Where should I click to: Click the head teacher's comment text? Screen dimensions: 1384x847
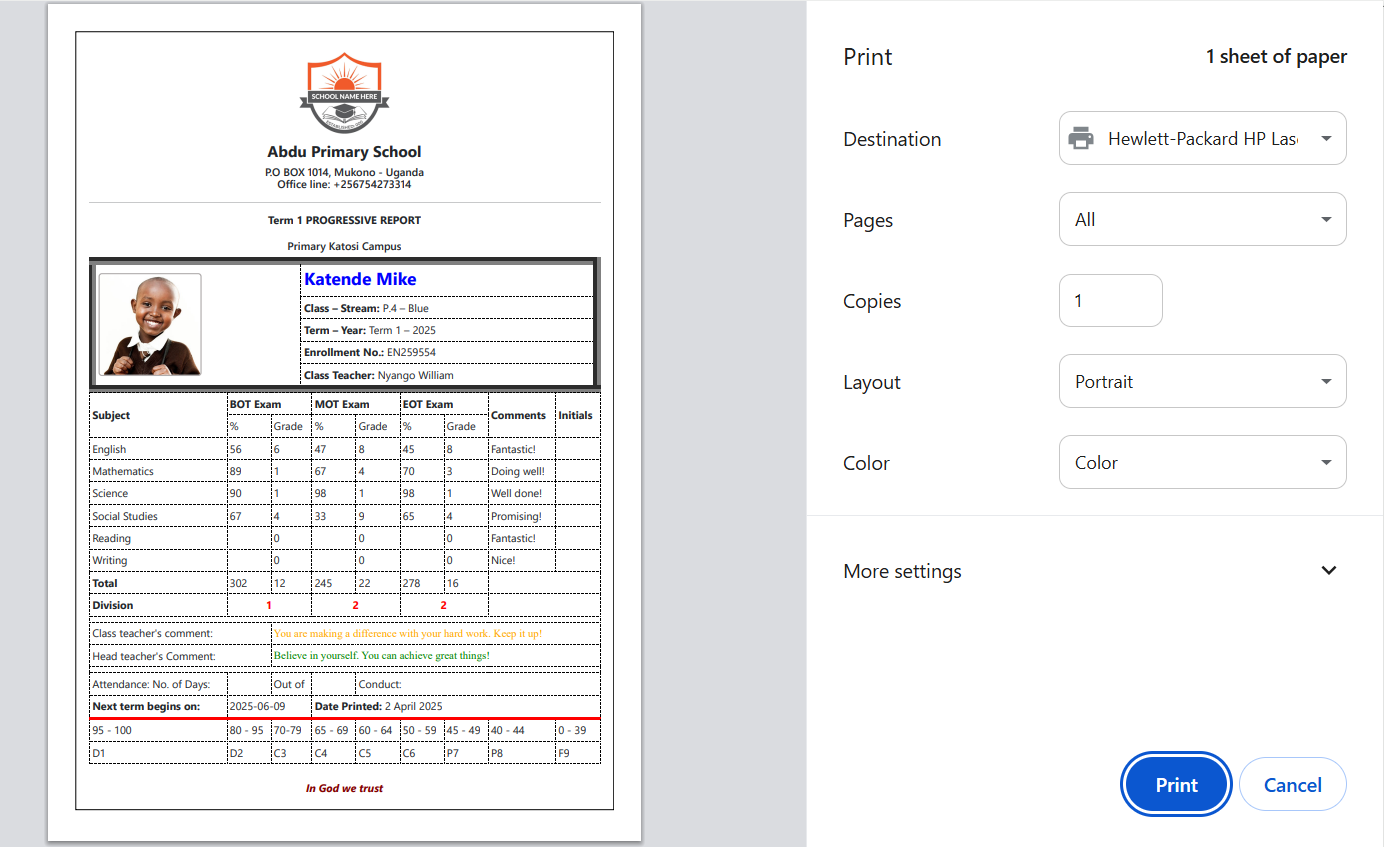point(381,656)
